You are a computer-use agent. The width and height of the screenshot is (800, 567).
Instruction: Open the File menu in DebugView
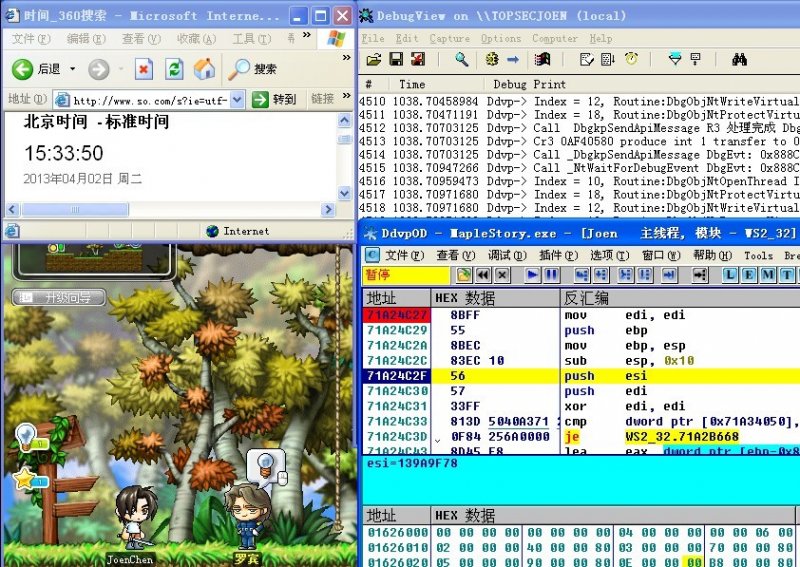pyautogui.click(x=373, y=38)
